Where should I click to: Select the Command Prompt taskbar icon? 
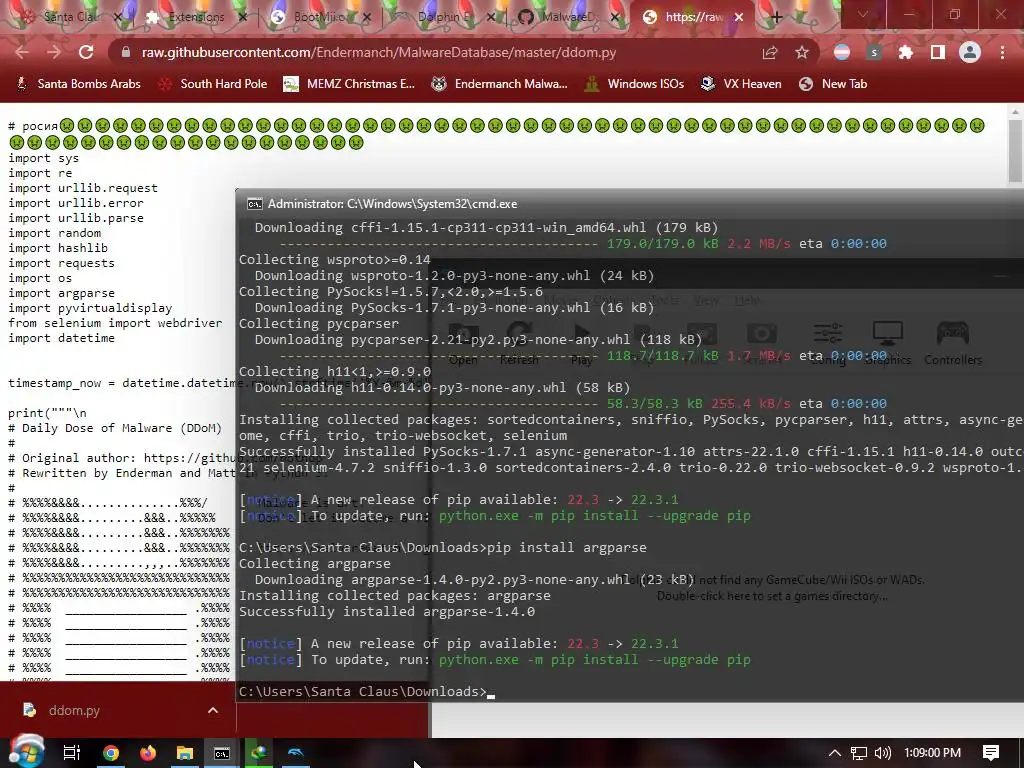222,753
